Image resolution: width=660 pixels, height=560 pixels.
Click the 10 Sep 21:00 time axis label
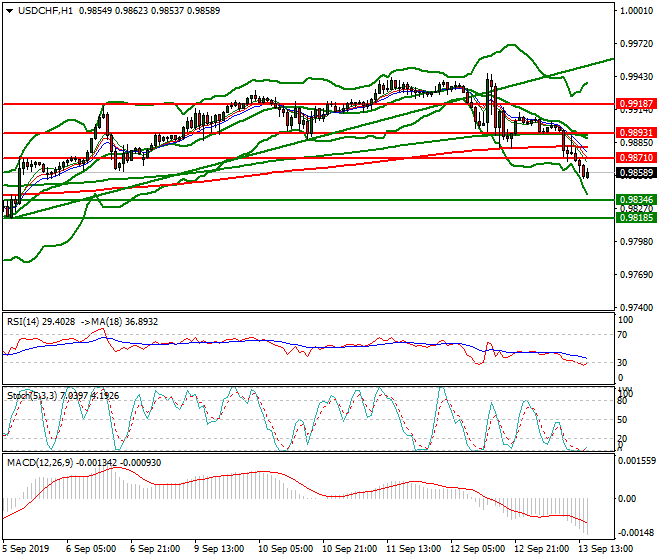[349, 549]
